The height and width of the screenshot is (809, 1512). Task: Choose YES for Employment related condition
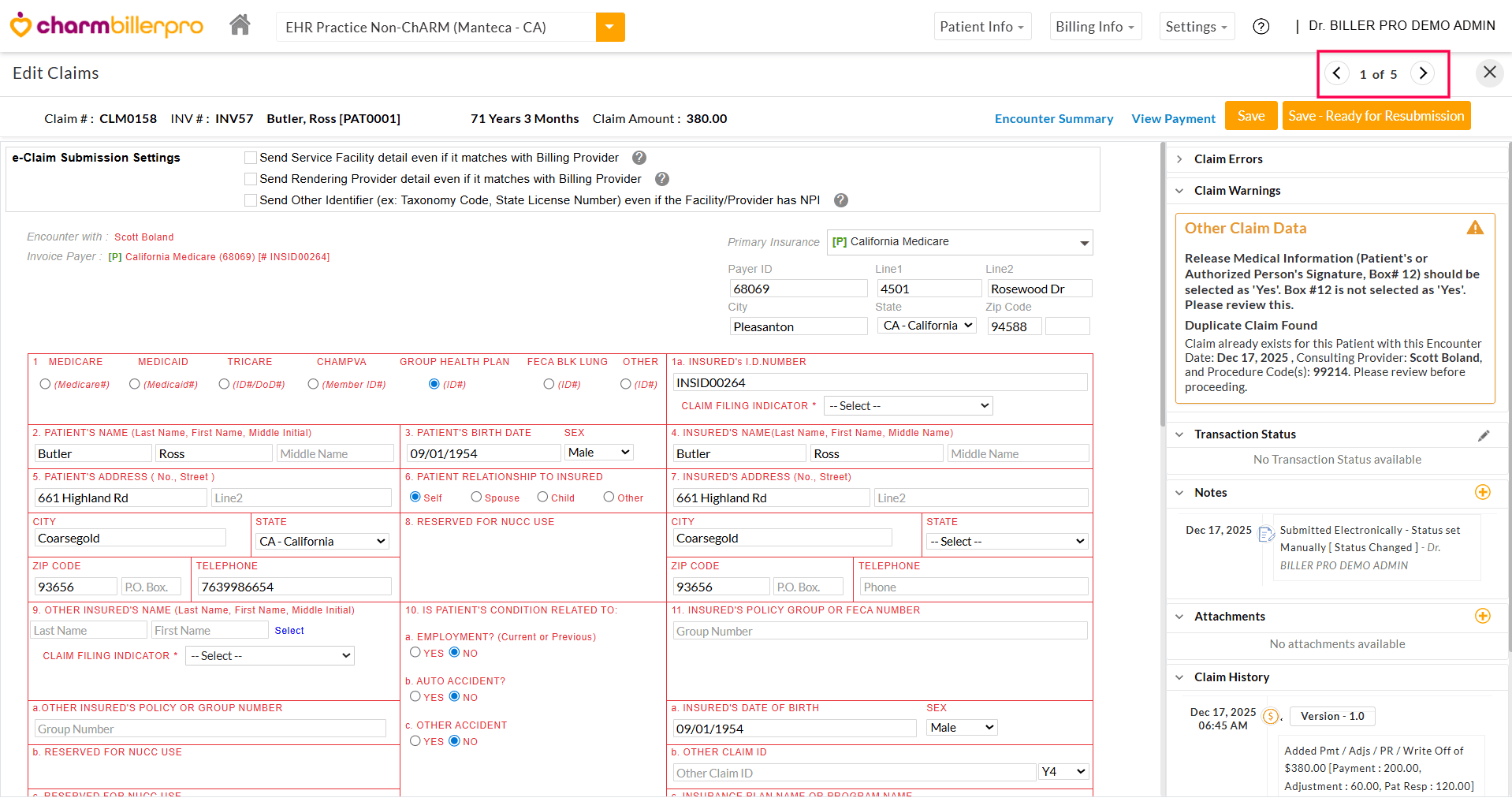click(415, 652)
